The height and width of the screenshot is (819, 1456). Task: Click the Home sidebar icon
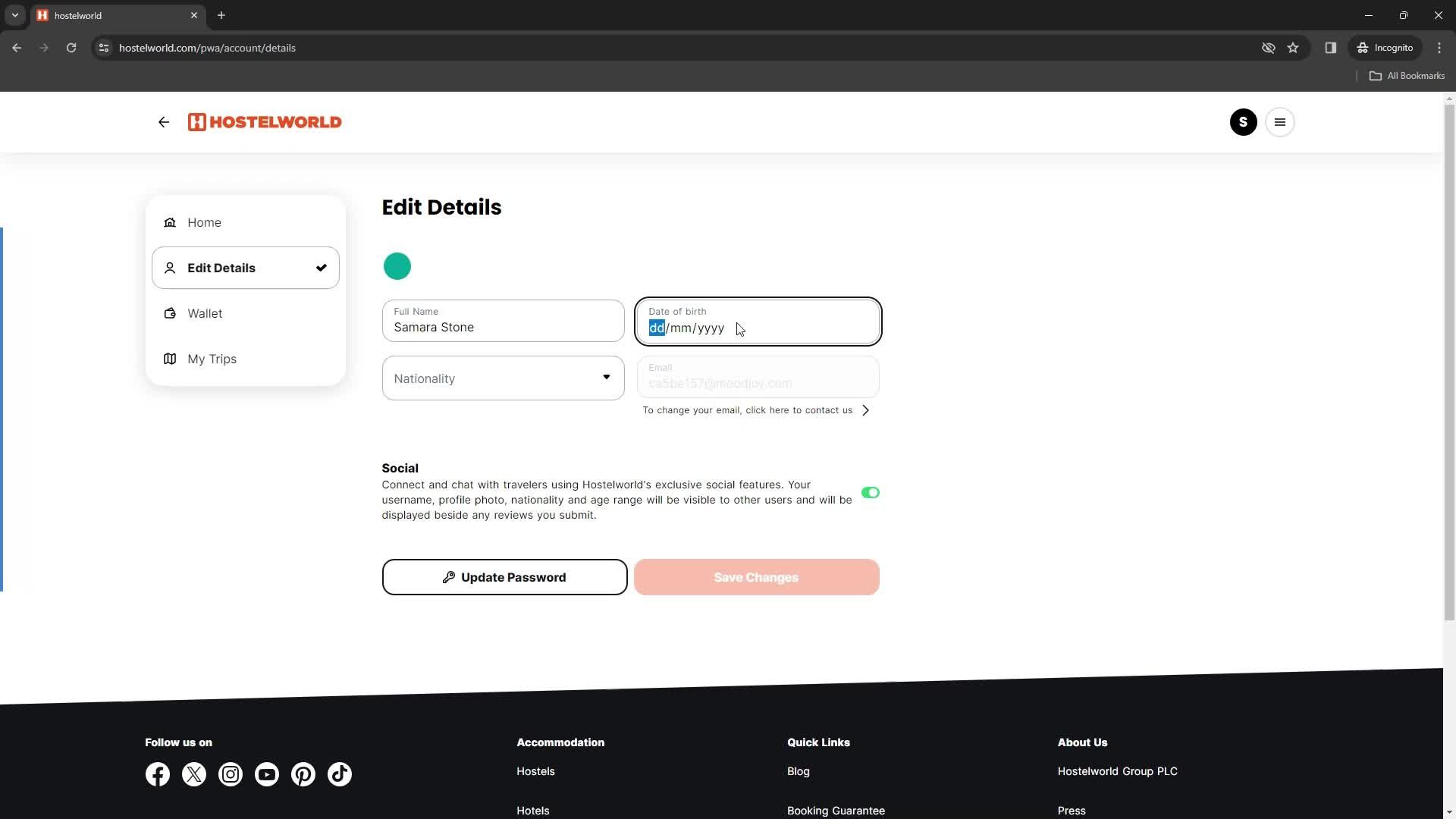tap(170, 222)
